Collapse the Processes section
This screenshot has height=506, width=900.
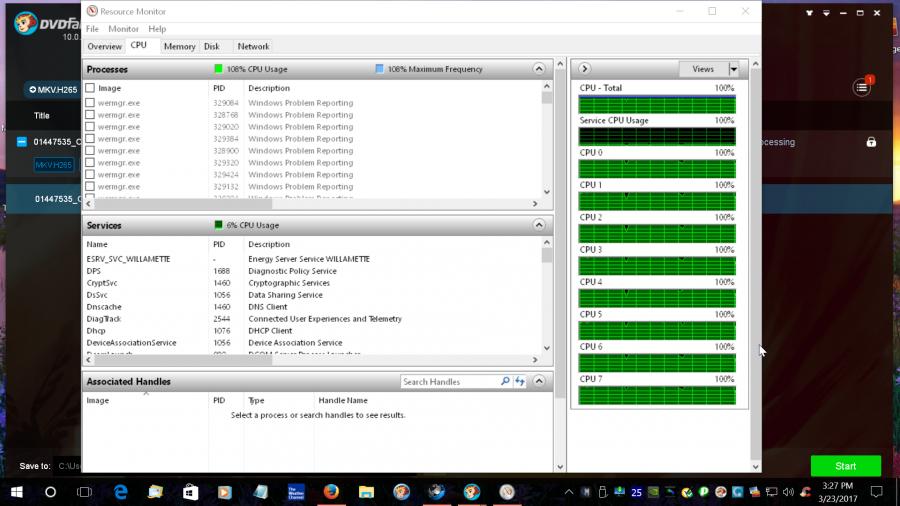pos(539,69)
